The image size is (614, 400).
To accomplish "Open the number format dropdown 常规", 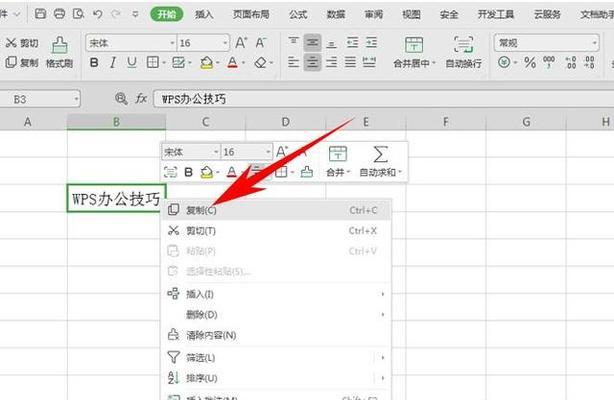I will pos(594,43).
